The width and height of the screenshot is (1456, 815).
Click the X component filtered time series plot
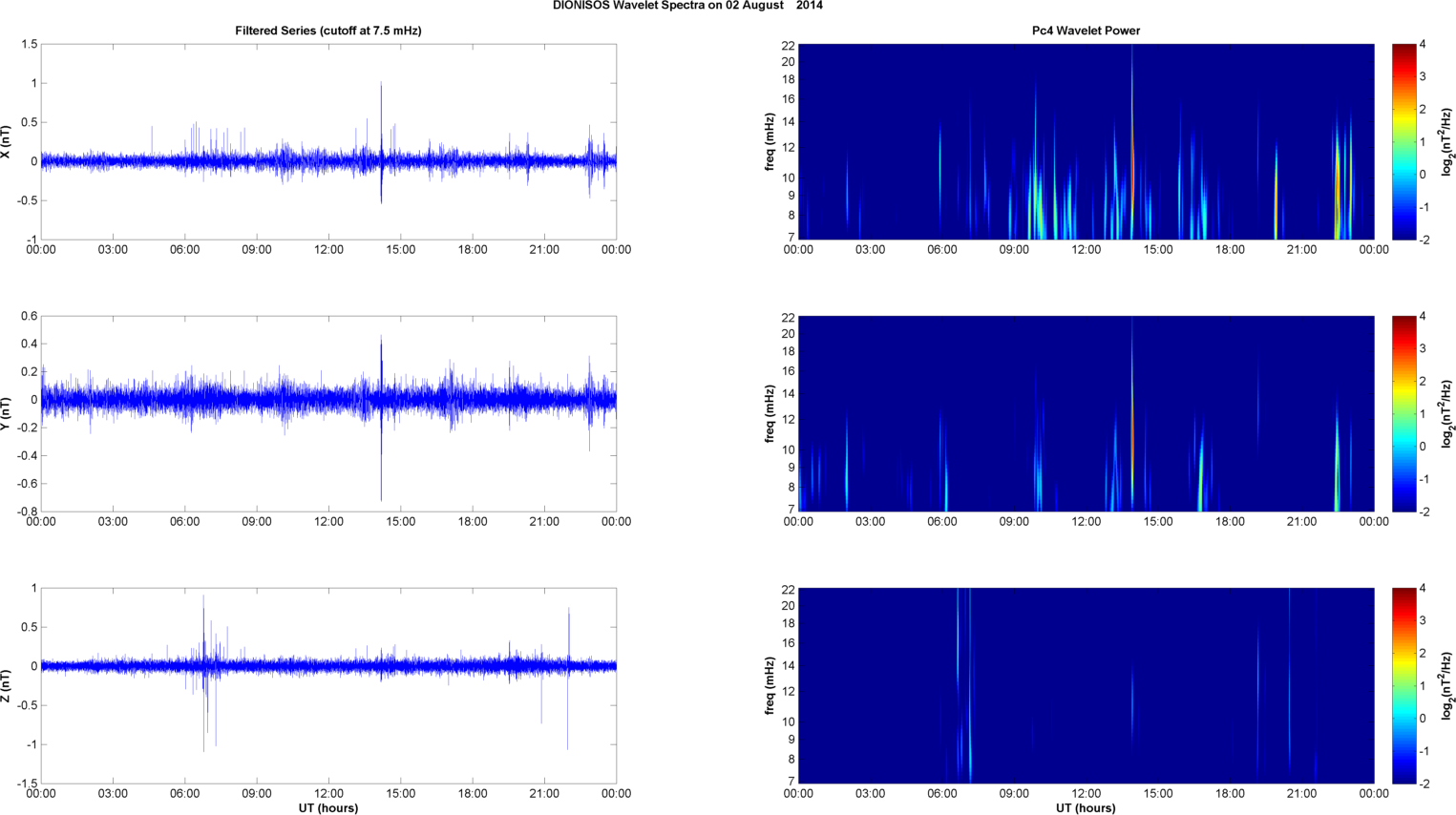click(328, 141)
